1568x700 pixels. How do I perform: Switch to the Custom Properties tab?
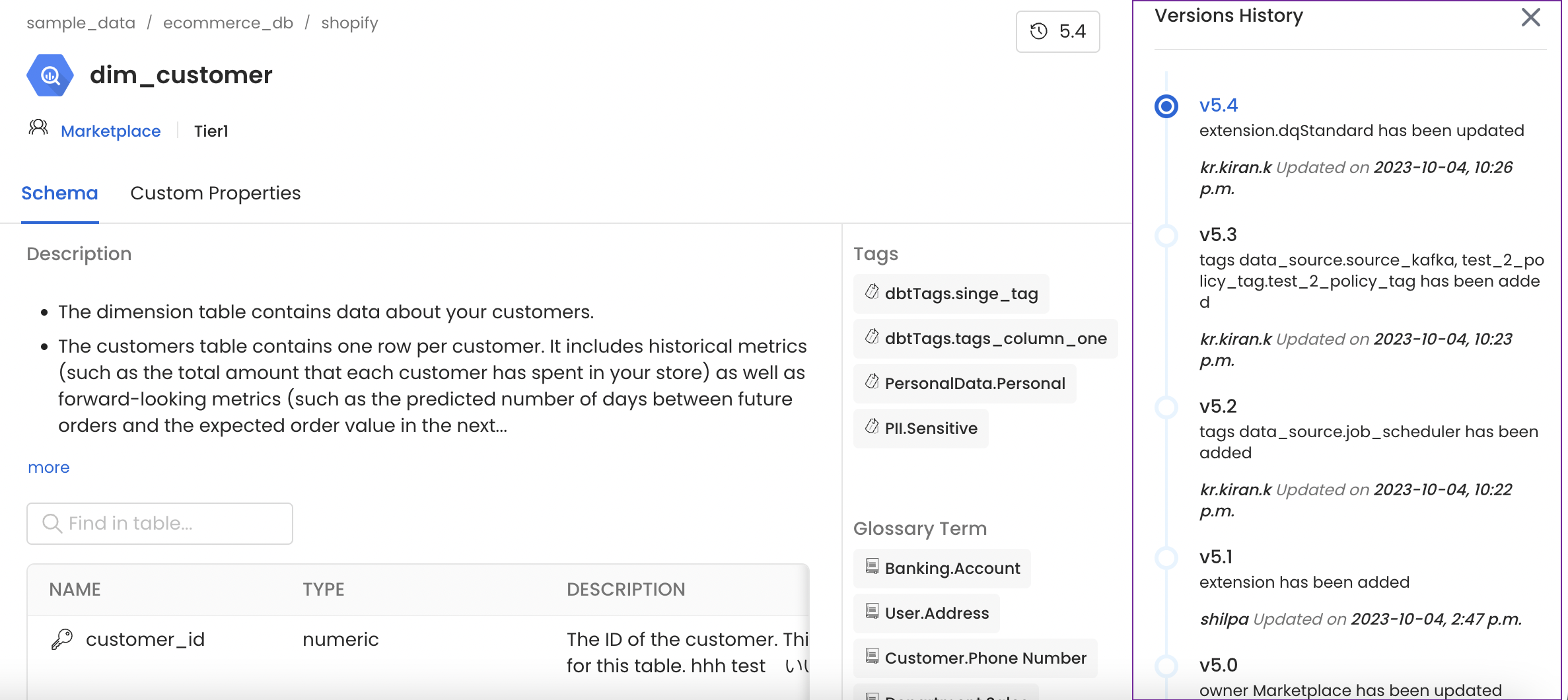215,193
